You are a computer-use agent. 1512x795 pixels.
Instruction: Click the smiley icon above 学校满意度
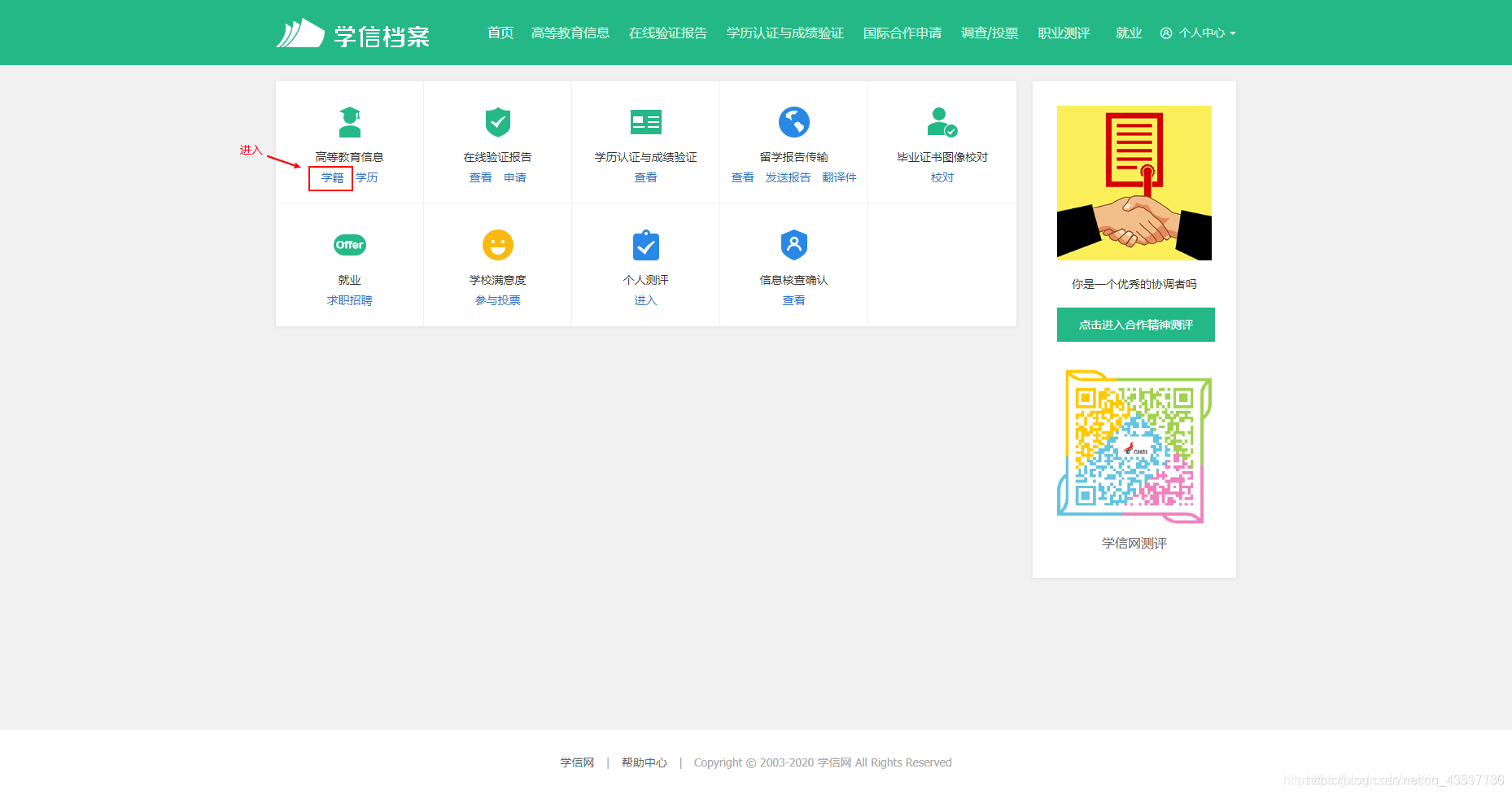pos(497,245)
